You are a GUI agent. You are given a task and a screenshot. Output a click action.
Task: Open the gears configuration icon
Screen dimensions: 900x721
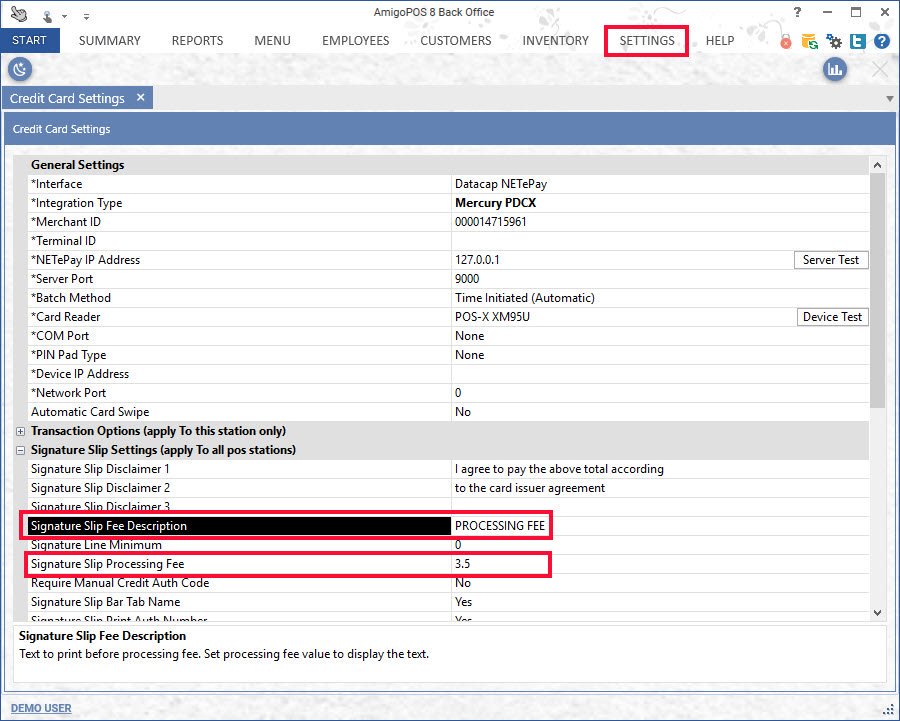coord(834,42)
